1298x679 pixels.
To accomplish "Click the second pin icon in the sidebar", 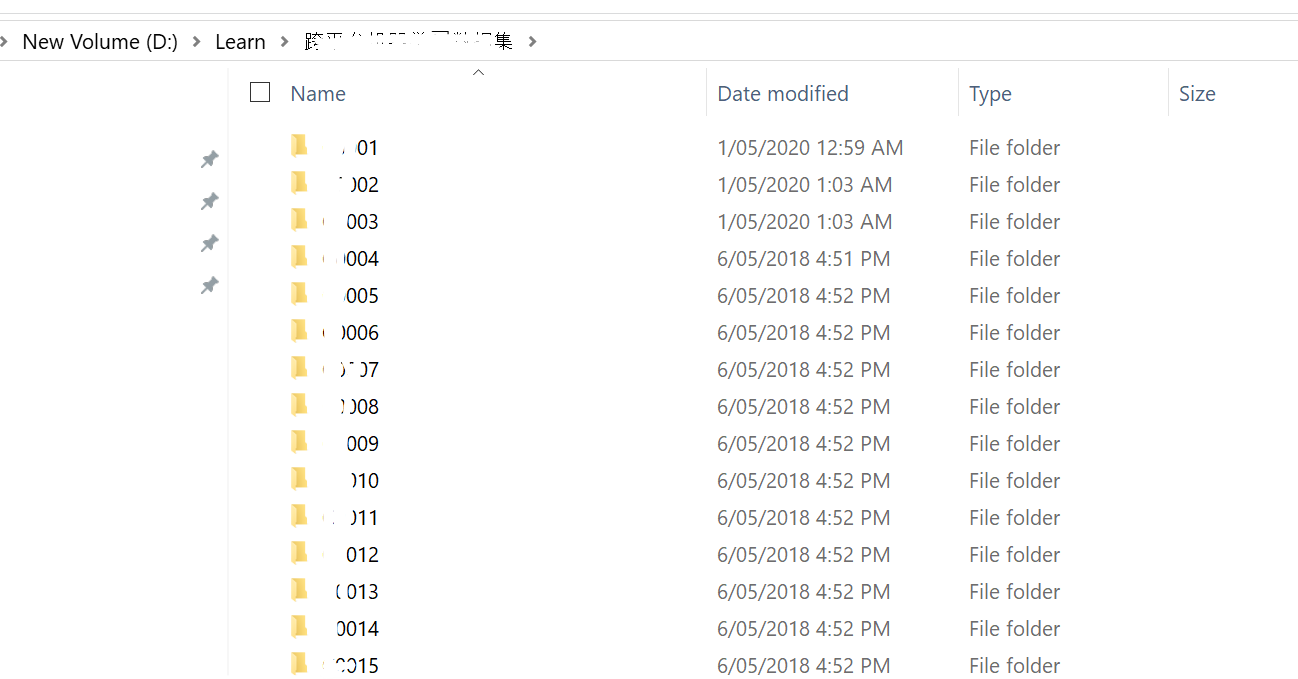I will pos(210,201).
